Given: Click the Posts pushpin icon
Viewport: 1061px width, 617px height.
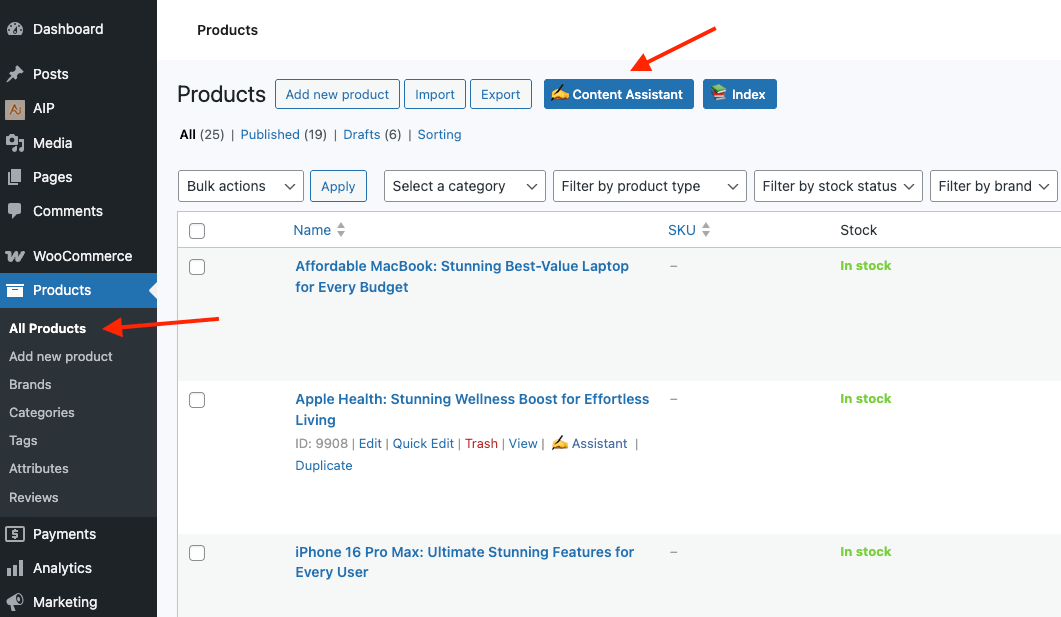Looking at the screenshot, I should click(15, 74).
